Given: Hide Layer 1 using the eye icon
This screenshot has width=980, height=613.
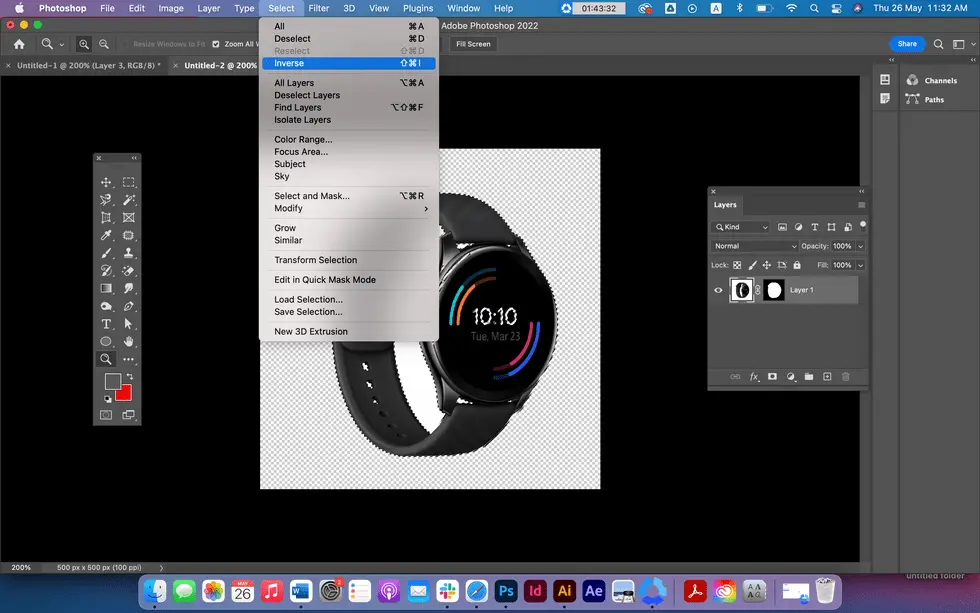Looking at the screenshot, I should 718,291.
